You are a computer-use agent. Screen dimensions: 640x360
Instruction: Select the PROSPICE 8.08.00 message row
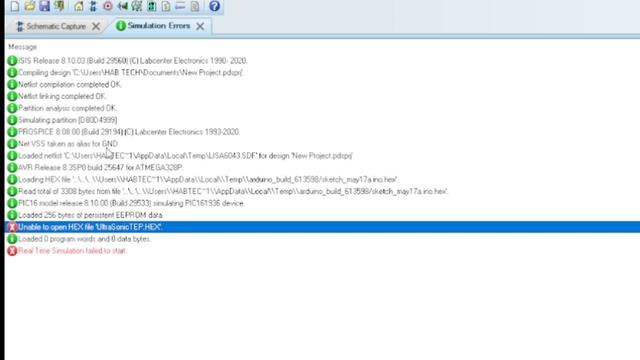click(124, 132)
